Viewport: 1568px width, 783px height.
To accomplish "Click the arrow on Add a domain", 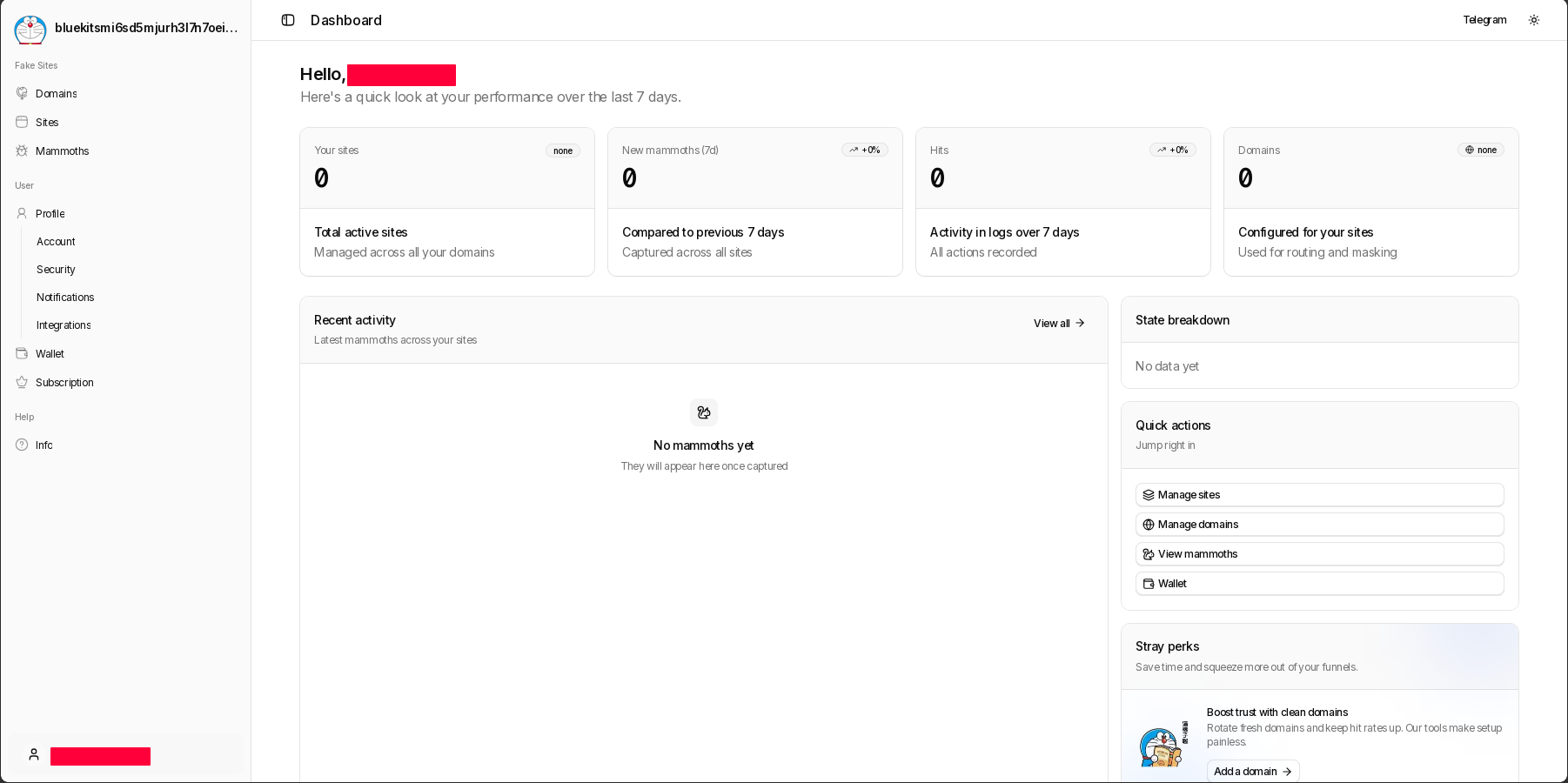I will [1287, 772].
